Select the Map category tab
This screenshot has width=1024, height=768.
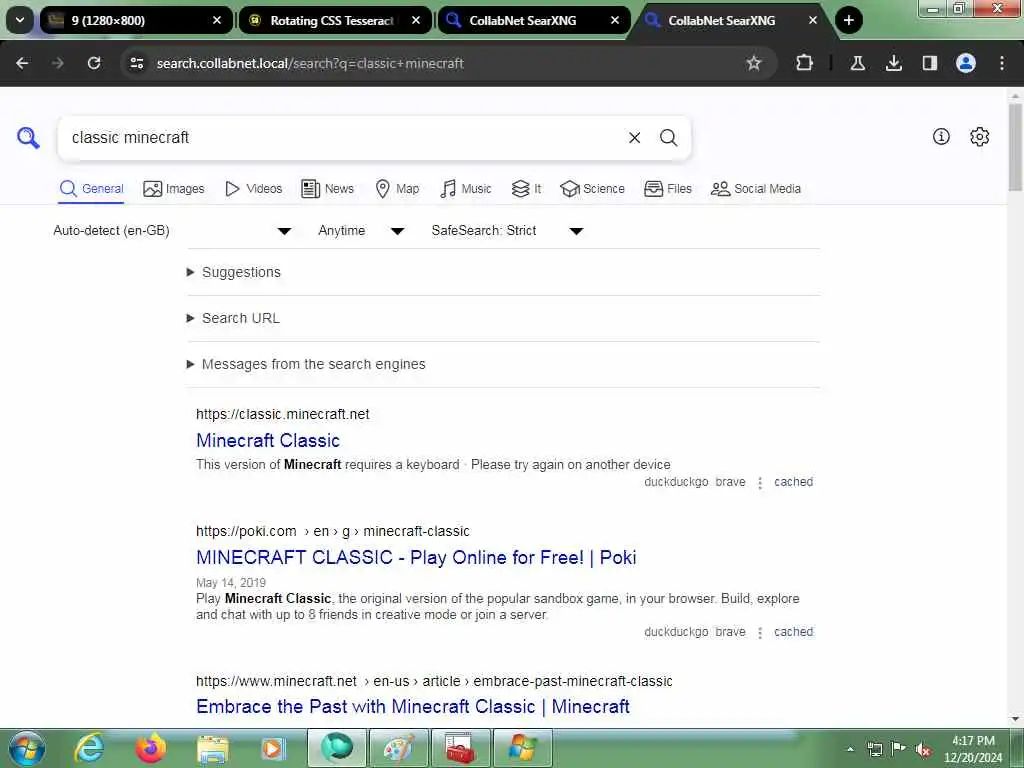click(397, 189)
